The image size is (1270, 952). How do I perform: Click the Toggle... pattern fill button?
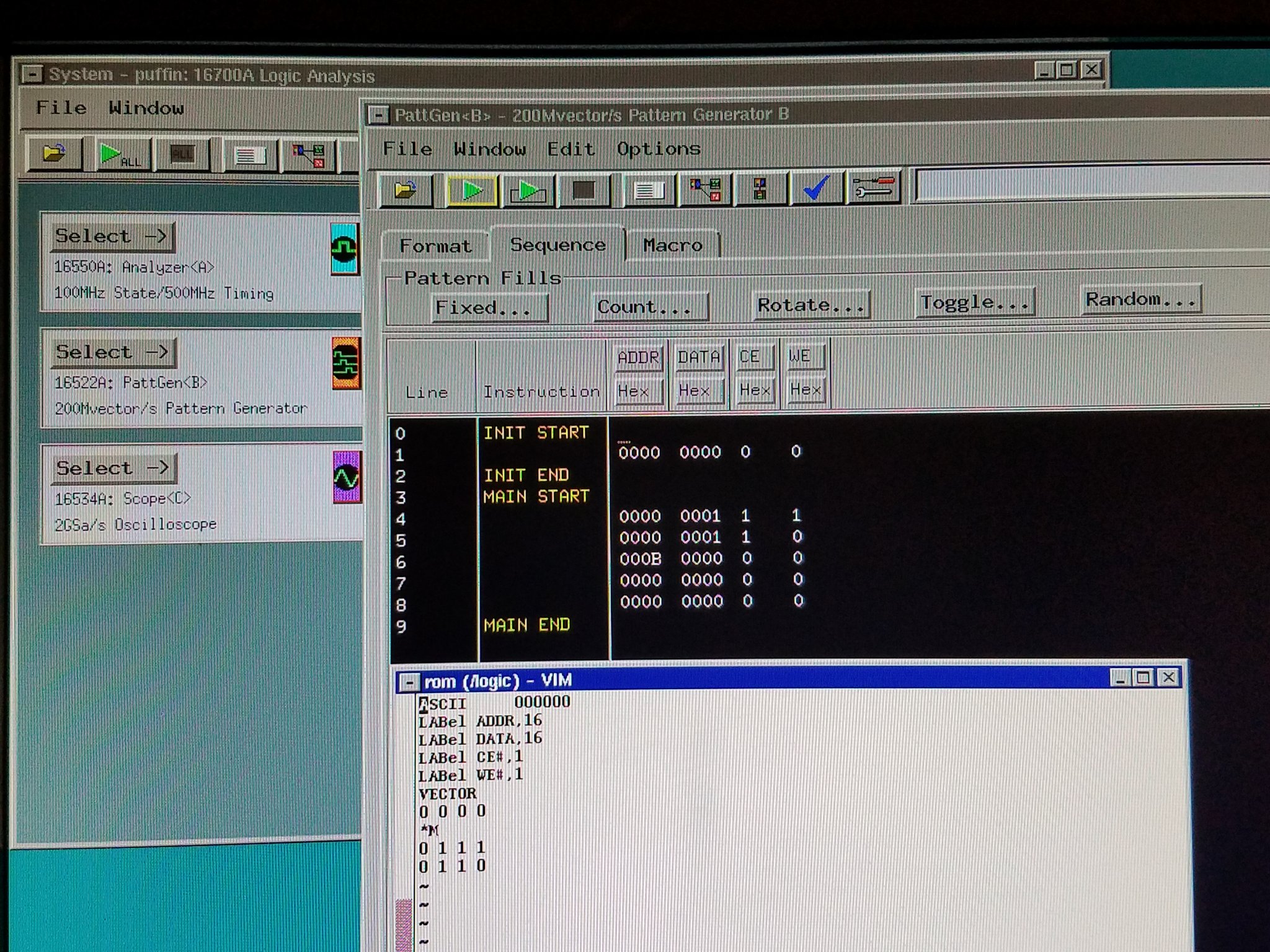(974, 302)
